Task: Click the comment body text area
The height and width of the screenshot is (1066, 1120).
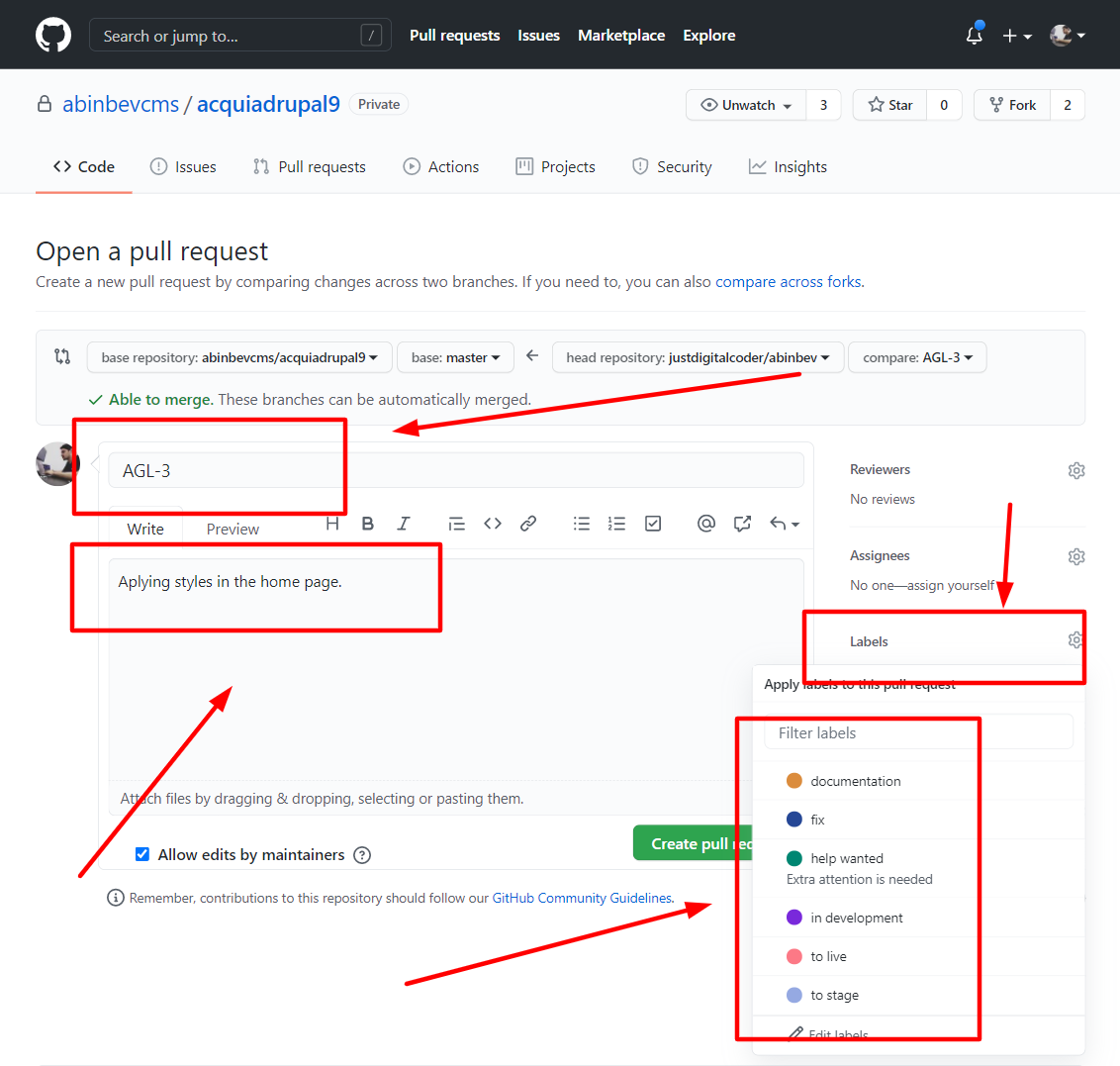Action: [456, 669]
